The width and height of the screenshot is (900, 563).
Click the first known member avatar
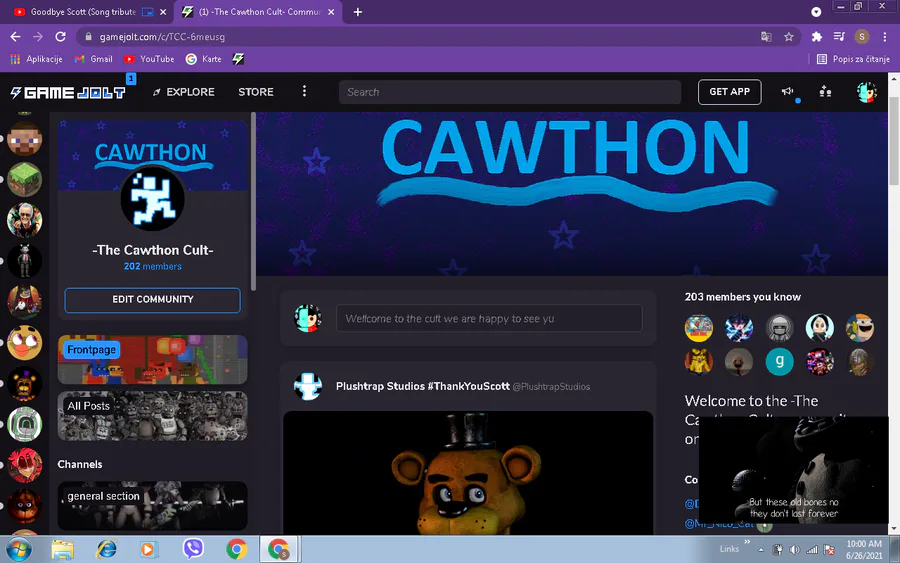pyautogui.click(x=699, y=328)
